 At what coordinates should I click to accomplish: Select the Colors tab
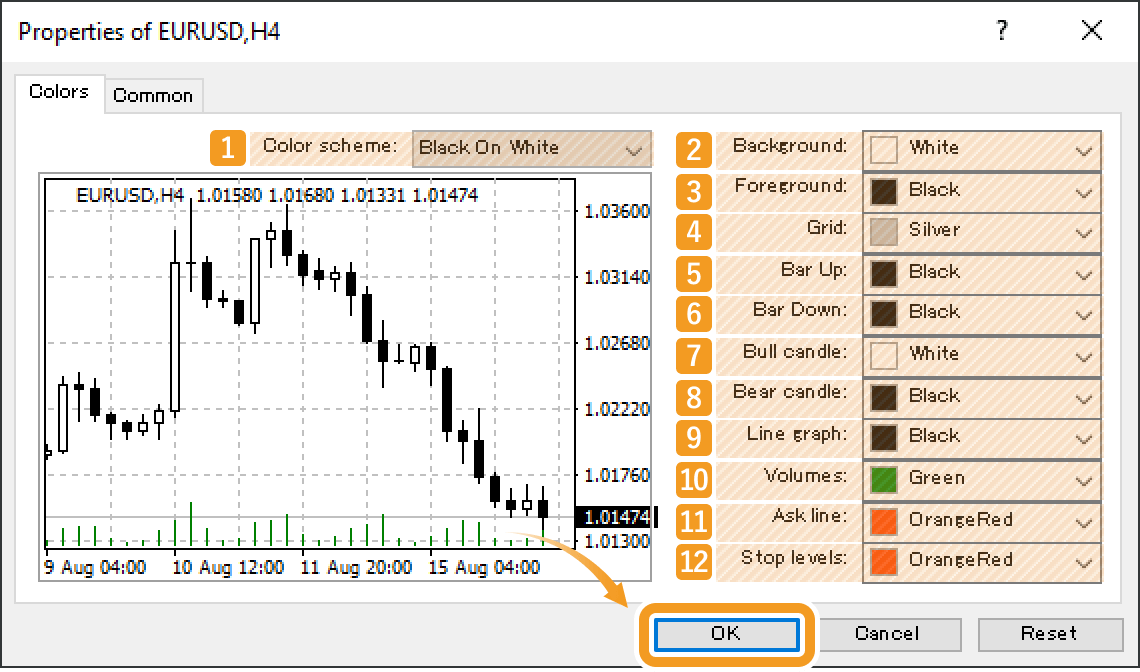pos(58,91)
